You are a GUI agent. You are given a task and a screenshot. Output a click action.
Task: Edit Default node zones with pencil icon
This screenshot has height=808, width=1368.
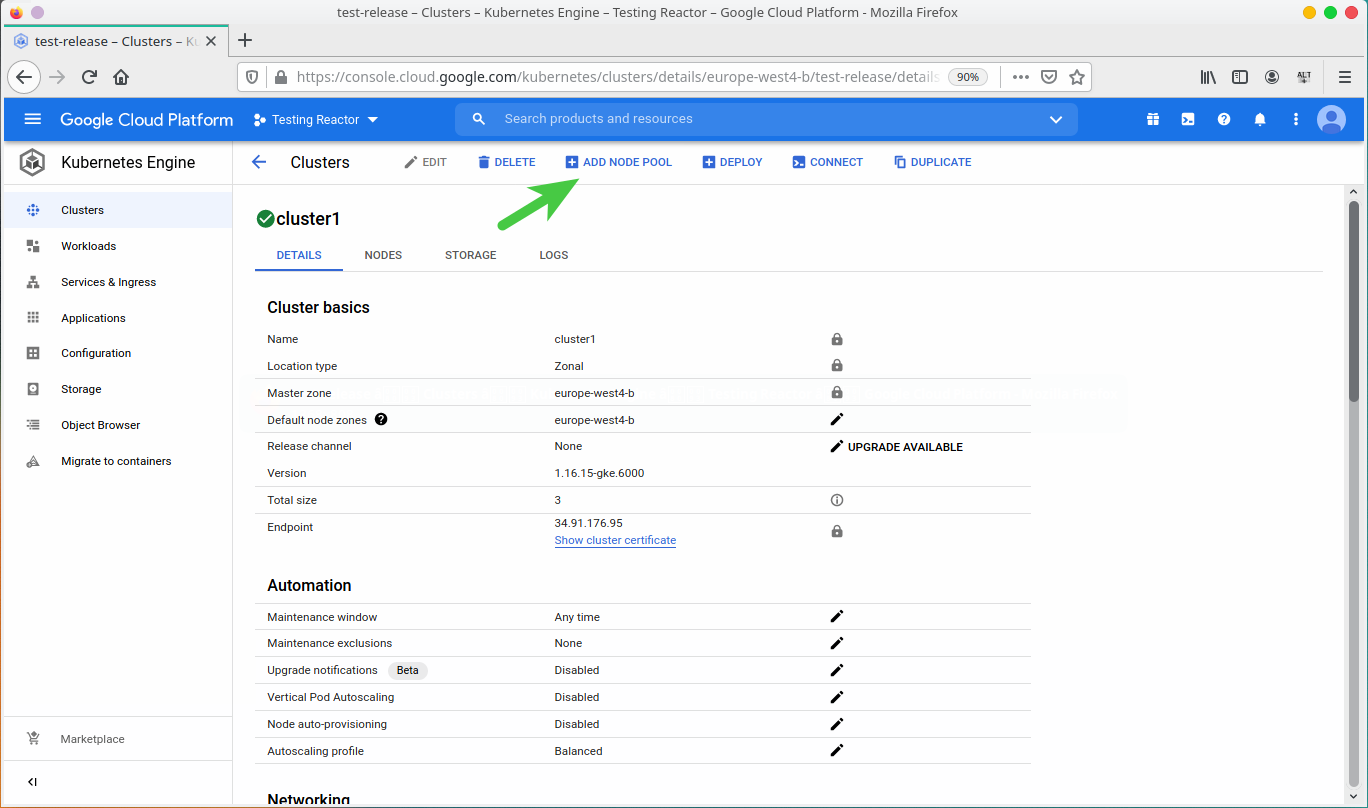[x=837, y=420]
